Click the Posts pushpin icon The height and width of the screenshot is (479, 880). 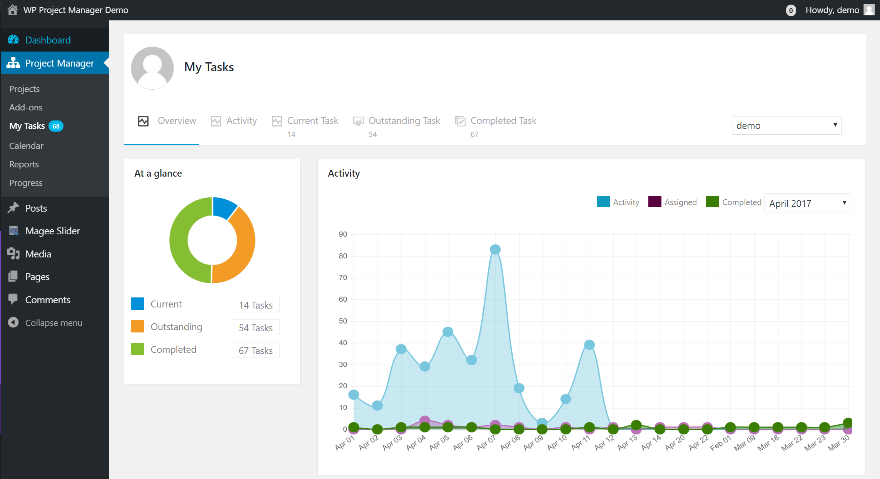point(13,208)
